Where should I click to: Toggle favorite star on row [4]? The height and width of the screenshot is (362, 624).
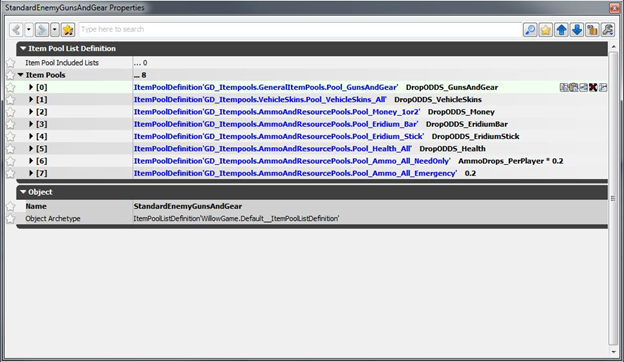(10, 137)
